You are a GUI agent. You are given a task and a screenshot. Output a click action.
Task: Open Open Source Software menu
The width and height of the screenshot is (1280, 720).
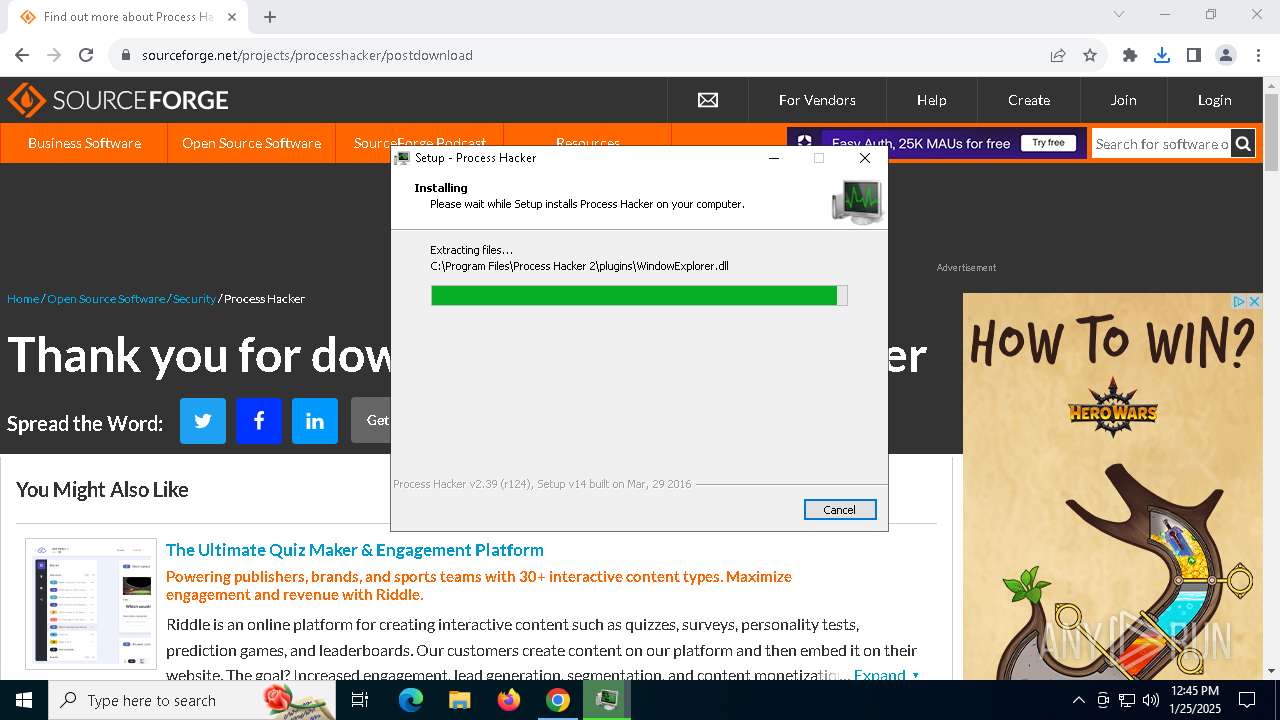251,143
